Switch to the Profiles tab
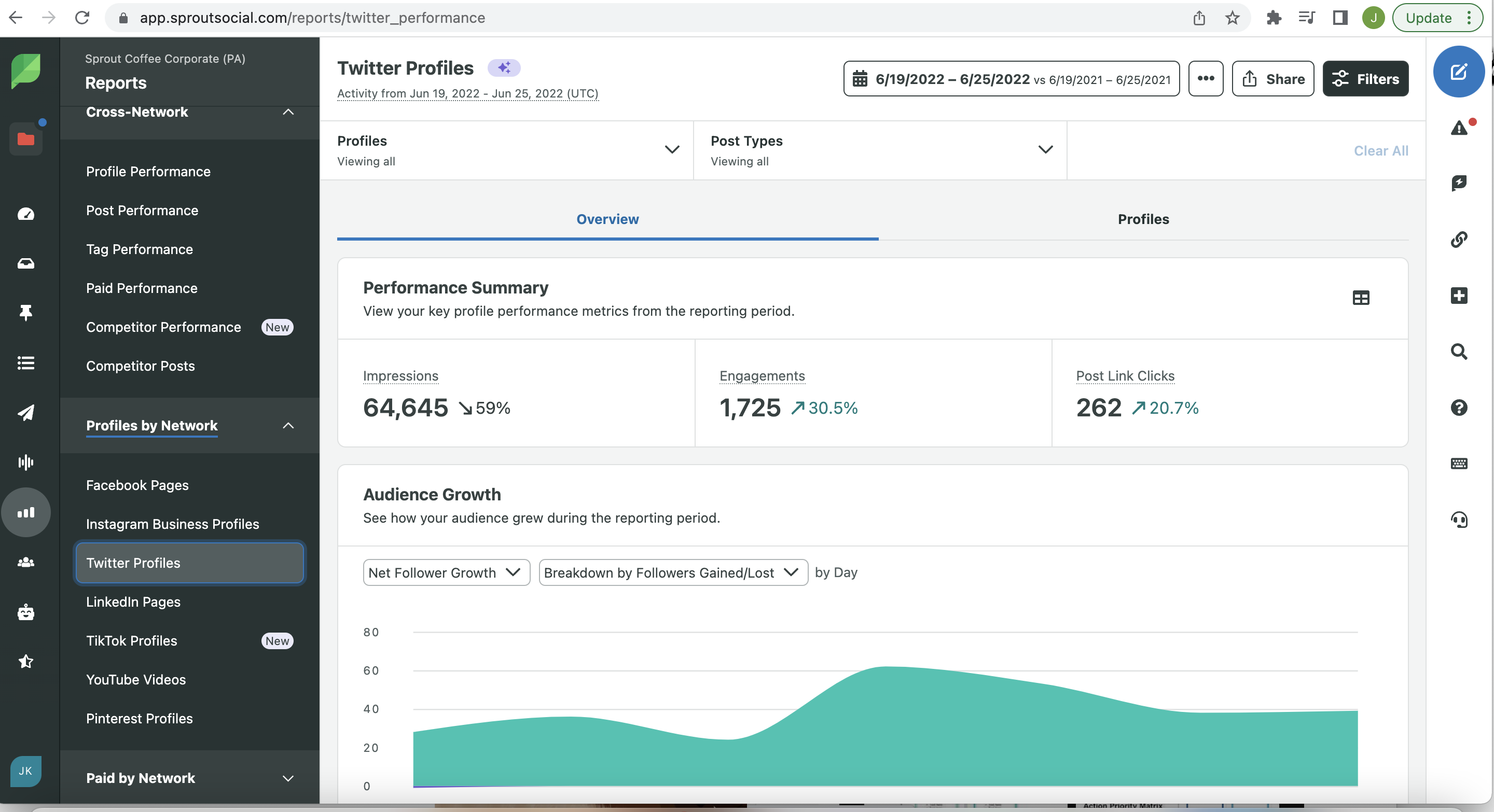The width and height of the screenshot is (1494, 812). (x=1142, y=219)
